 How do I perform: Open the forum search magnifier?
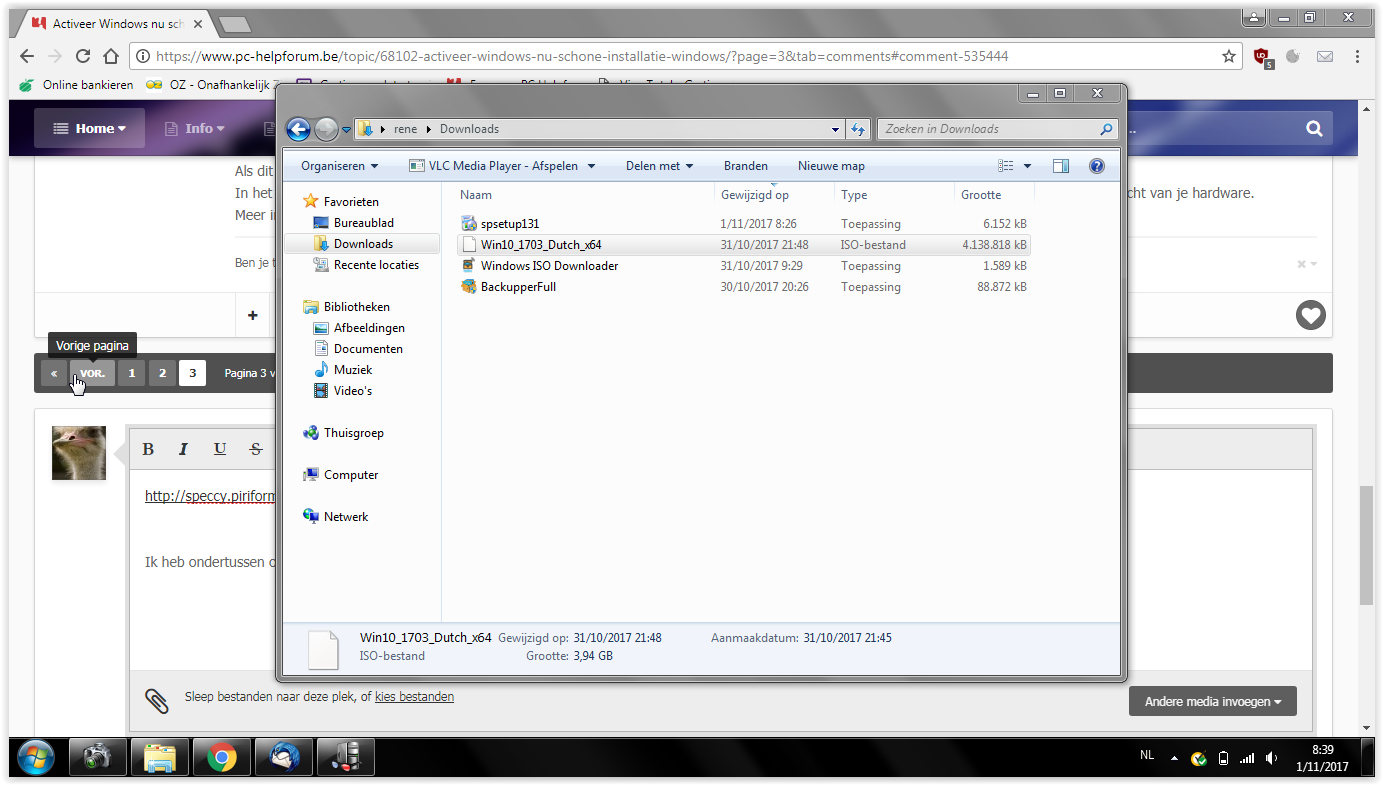(1314, 128)
